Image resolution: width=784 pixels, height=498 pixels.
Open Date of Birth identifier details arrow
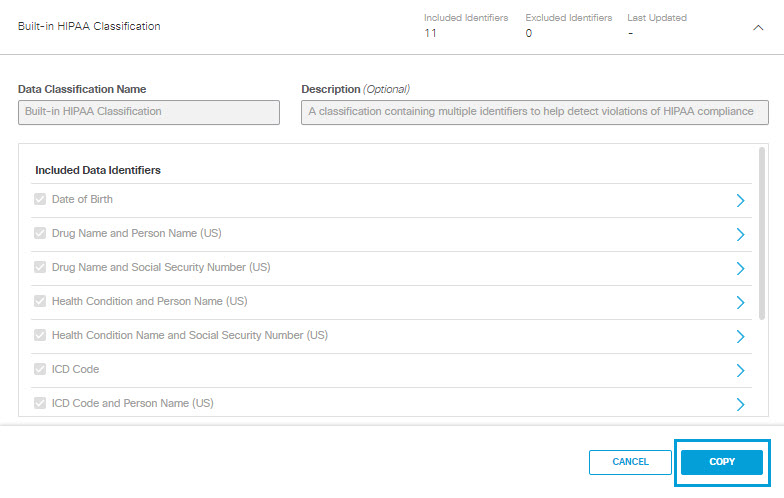(x=740, y=200)
